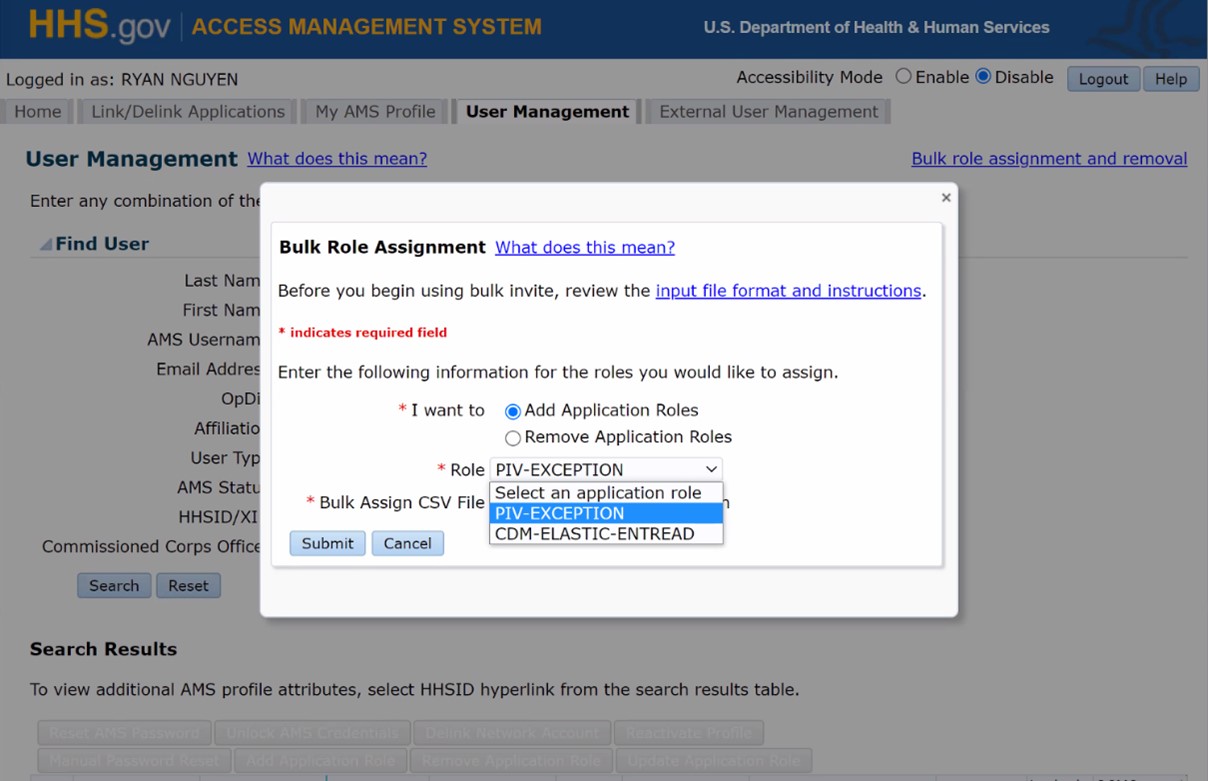
Task: Click the Logout button
Action: (1103, 79)
